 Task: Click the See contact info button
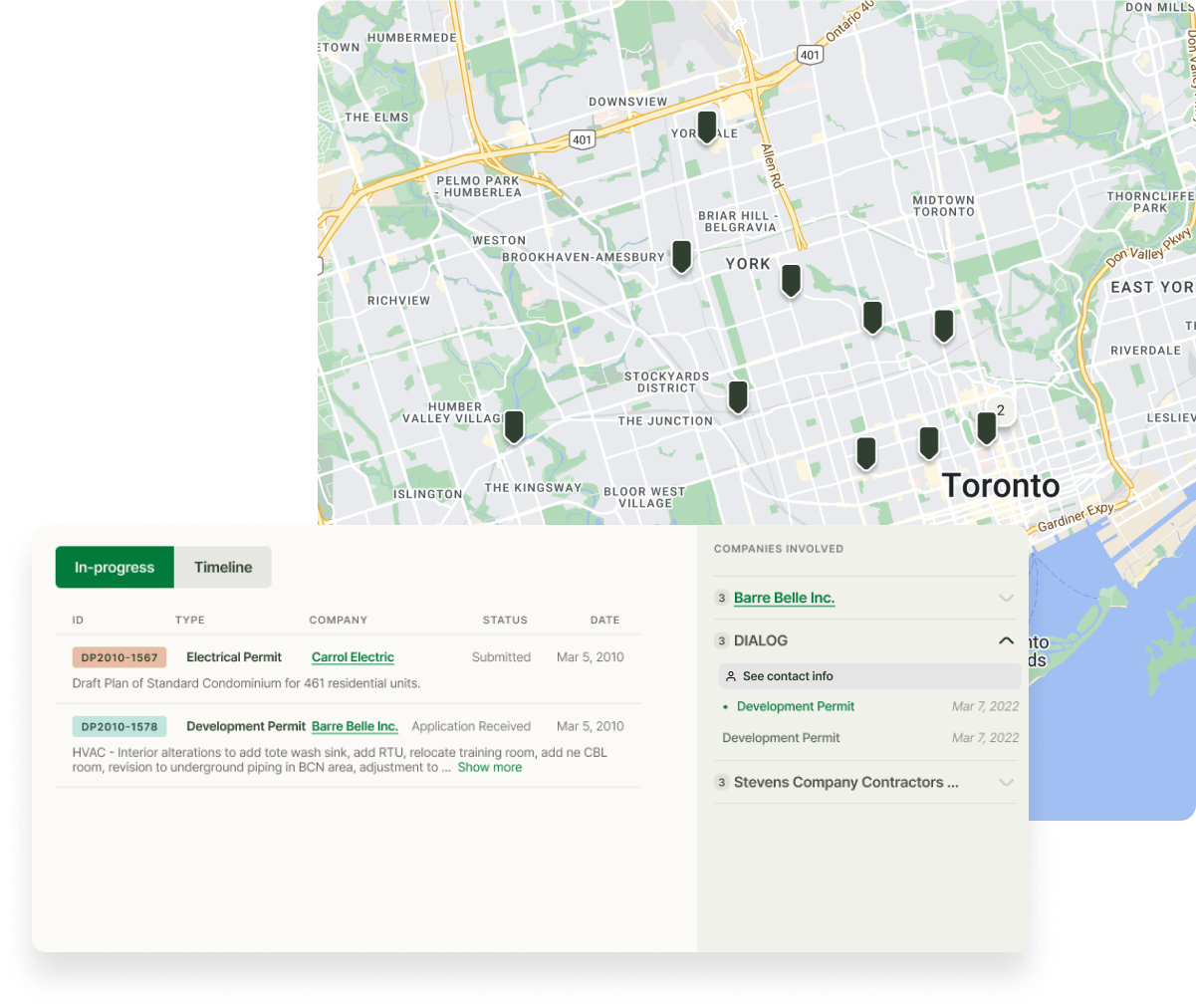(869, 676)
